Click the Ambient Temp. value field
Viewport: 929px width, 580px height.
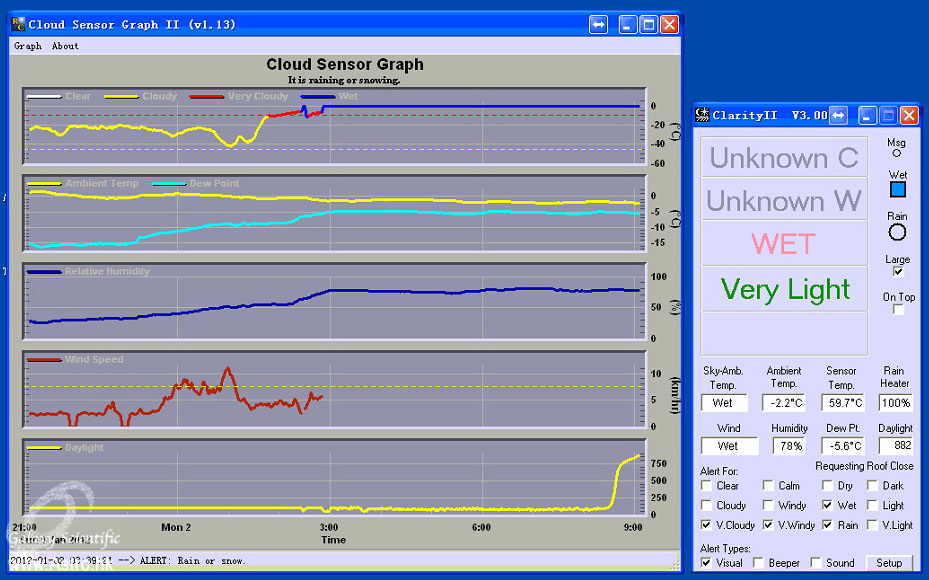pos(783,403)
